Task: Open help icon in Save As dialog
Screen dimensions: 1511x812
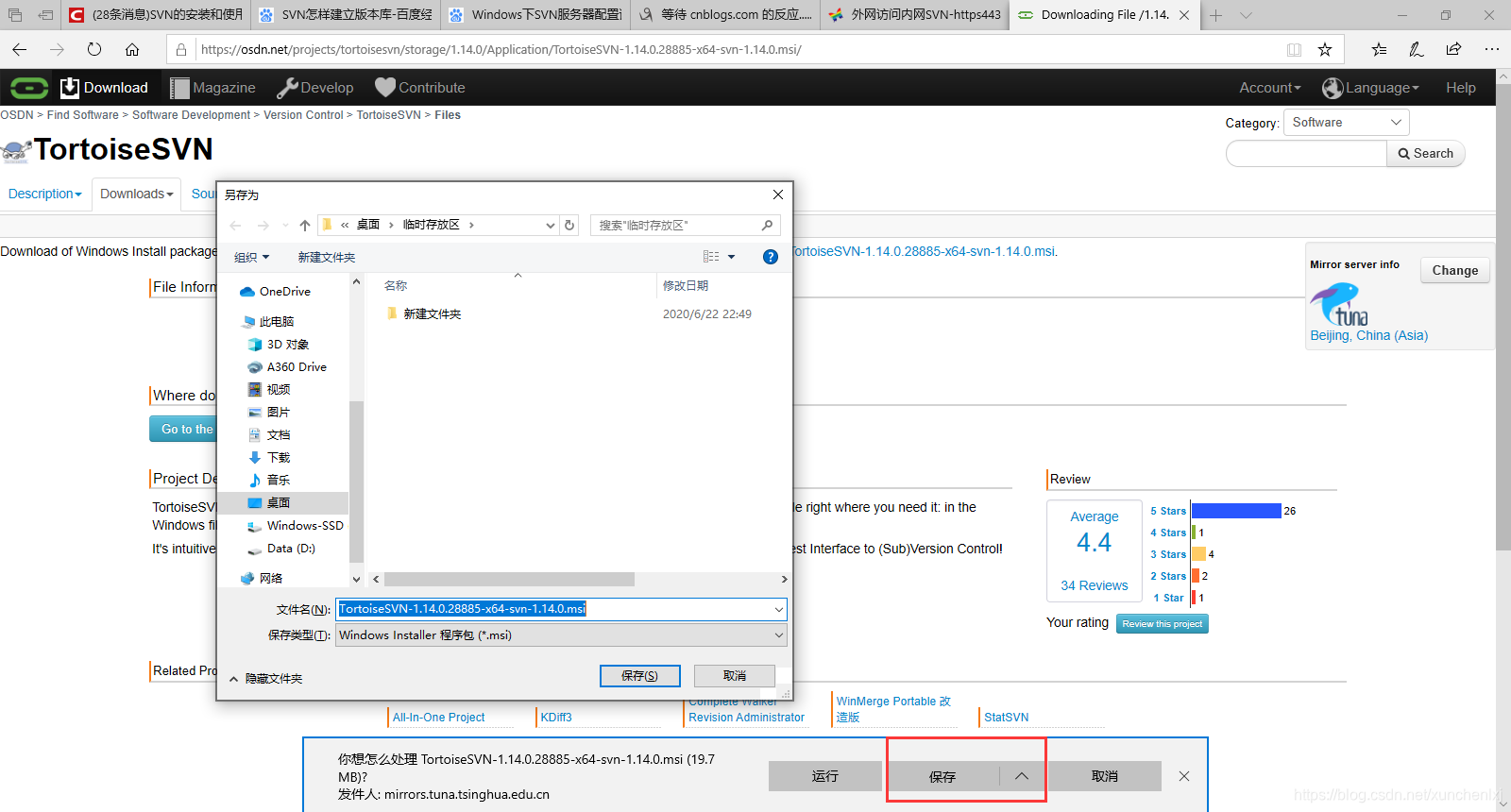Action: click(x=771, y=257)
